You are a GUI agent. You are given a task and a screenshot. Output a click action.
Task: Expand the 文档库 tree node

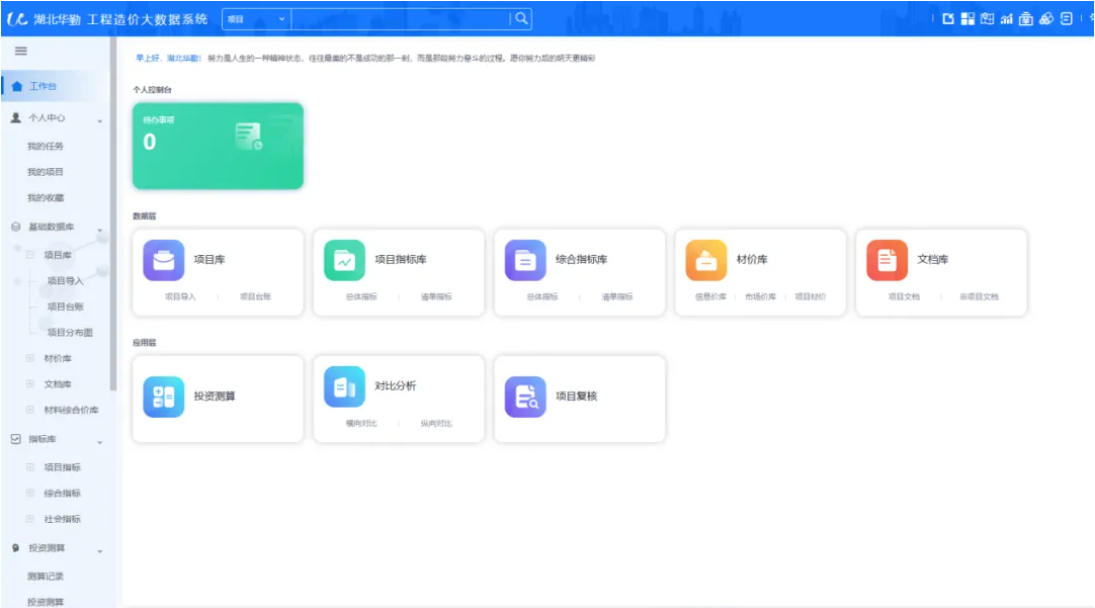30,384
